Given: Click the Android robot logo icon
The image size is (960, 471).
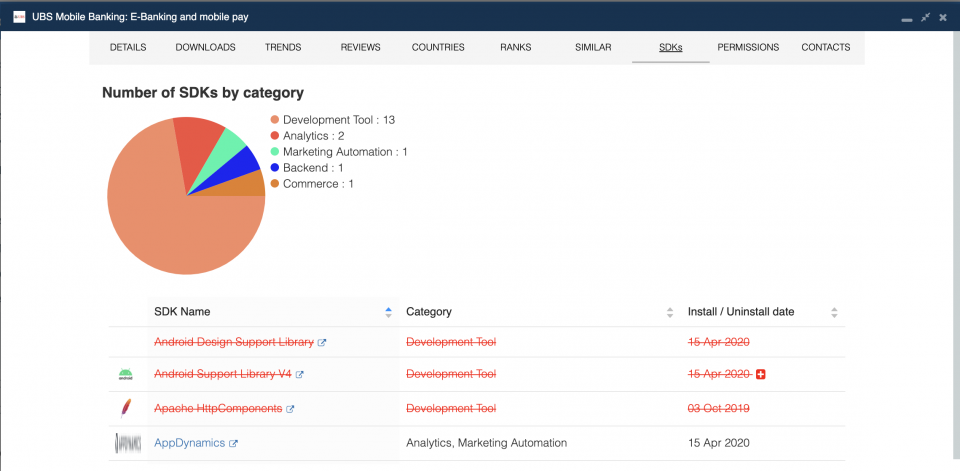Looking at the screenshot, I should tap(126, 374).
